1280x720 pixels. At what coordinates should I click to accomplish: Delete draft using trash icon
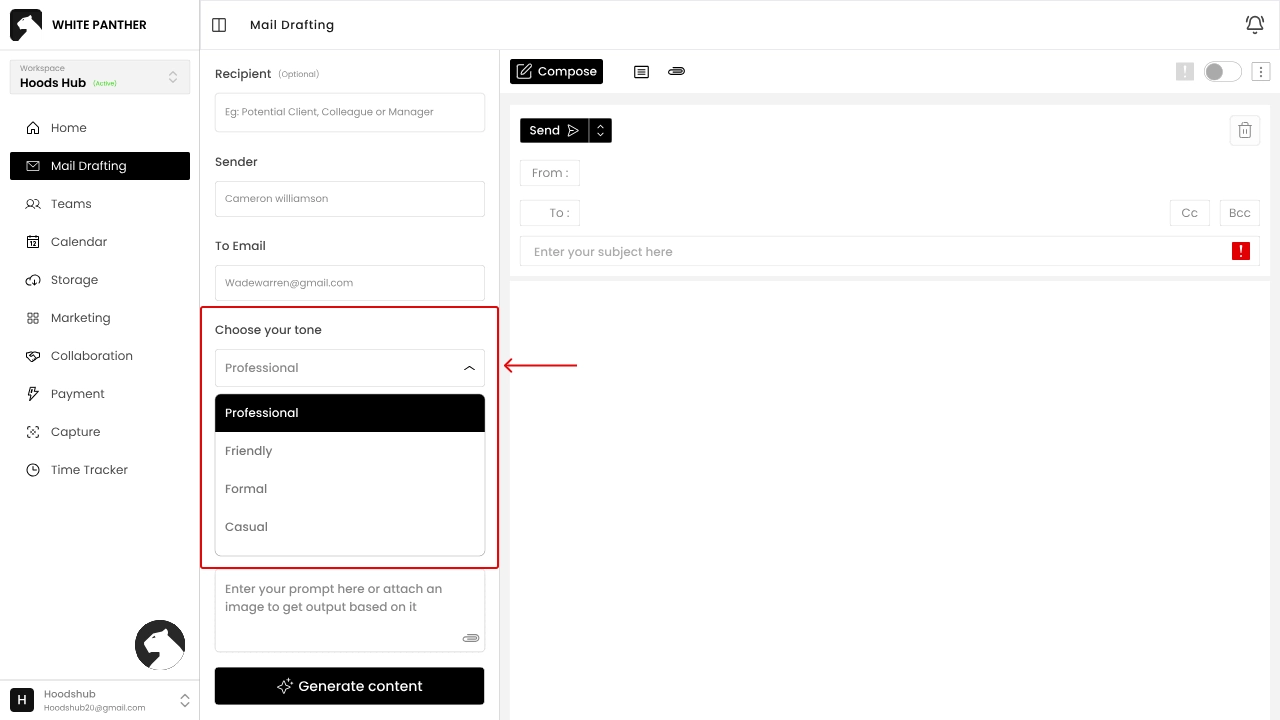[1244, 131]
